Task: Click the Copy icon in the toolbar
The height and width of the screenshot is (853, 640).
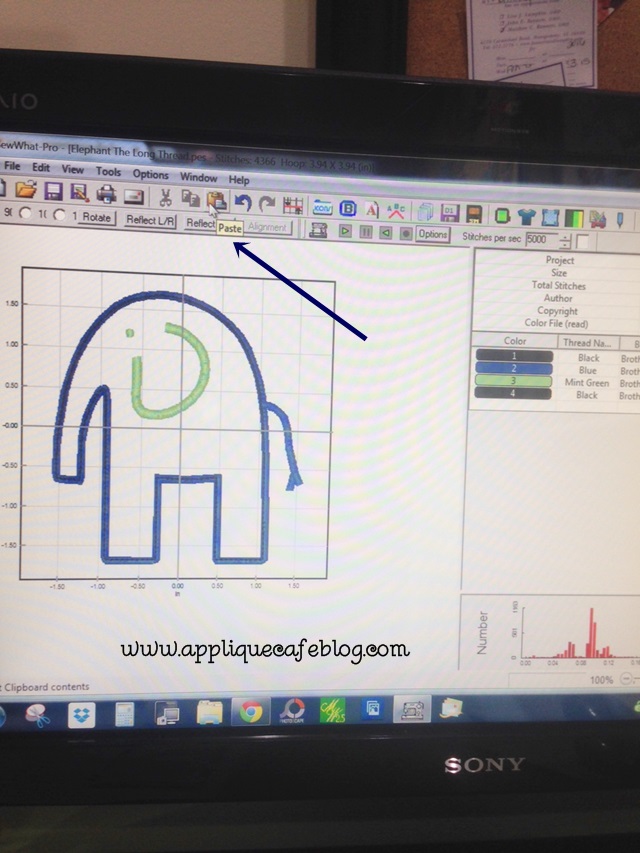Action: pos(190,198)
